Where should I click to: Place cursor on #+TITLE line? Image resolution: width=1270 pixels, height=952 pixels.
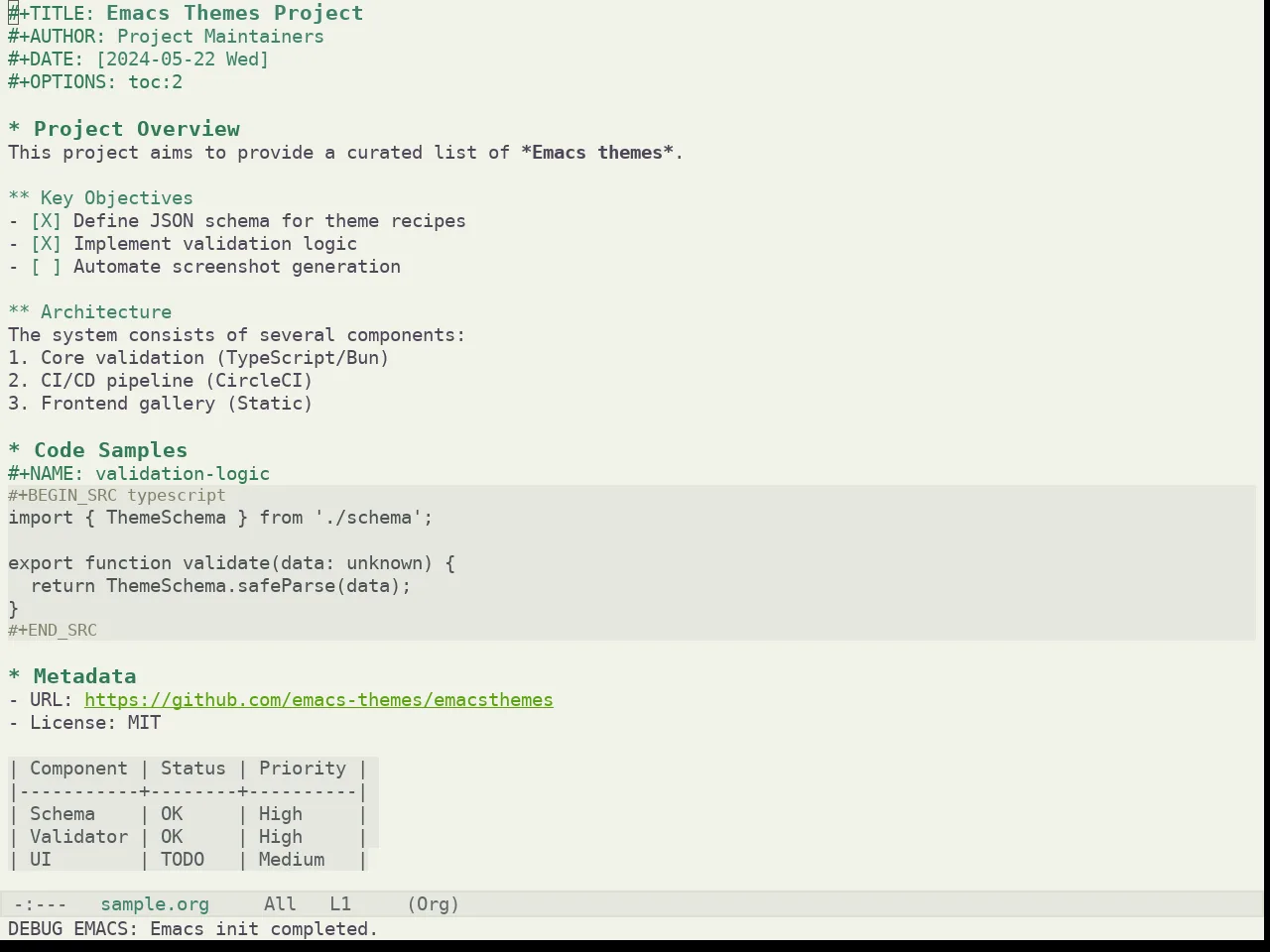(186, 13)
